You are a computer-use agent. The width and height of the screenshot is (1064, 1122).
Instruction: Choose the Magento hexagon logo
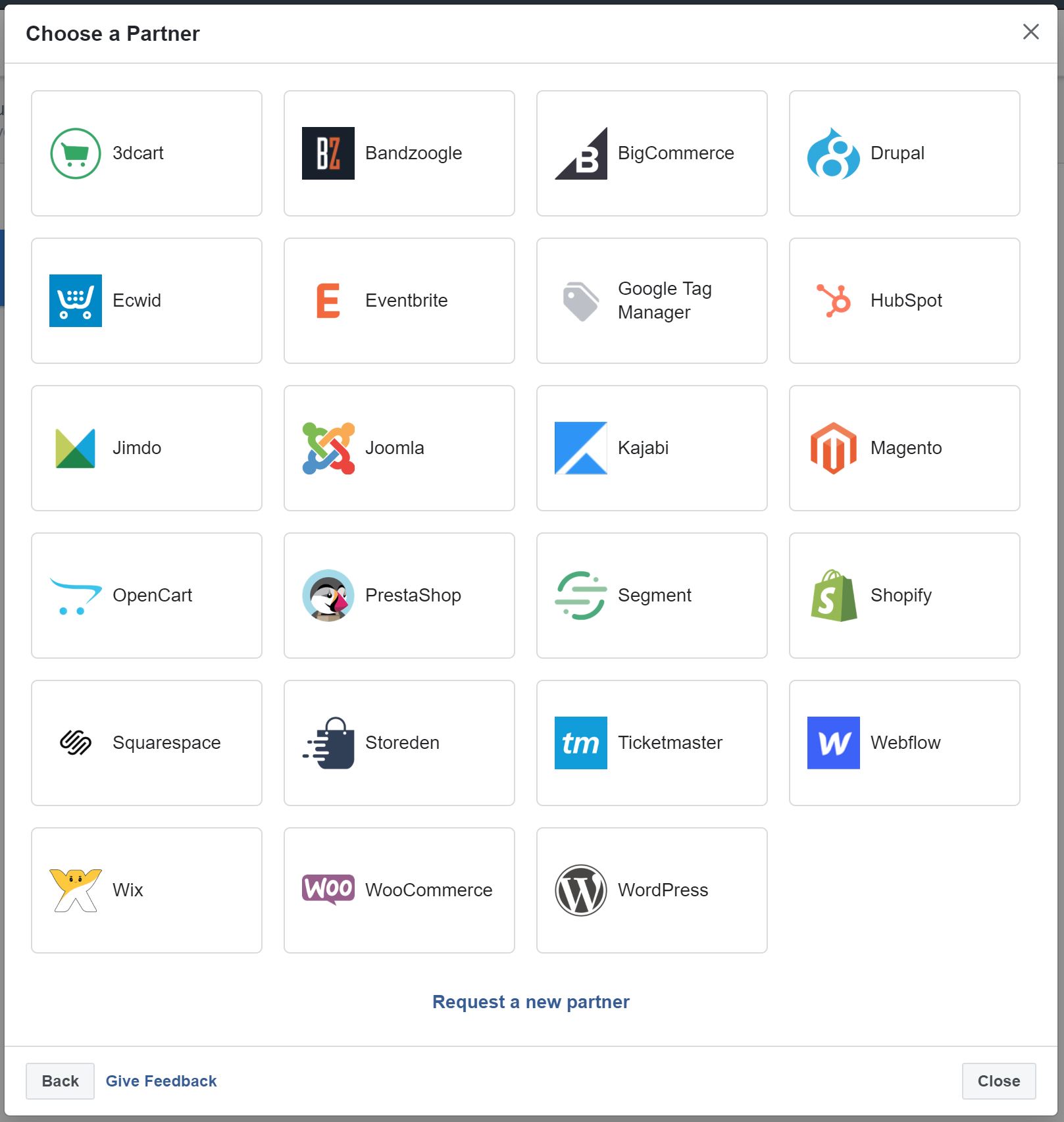[833, 448]
